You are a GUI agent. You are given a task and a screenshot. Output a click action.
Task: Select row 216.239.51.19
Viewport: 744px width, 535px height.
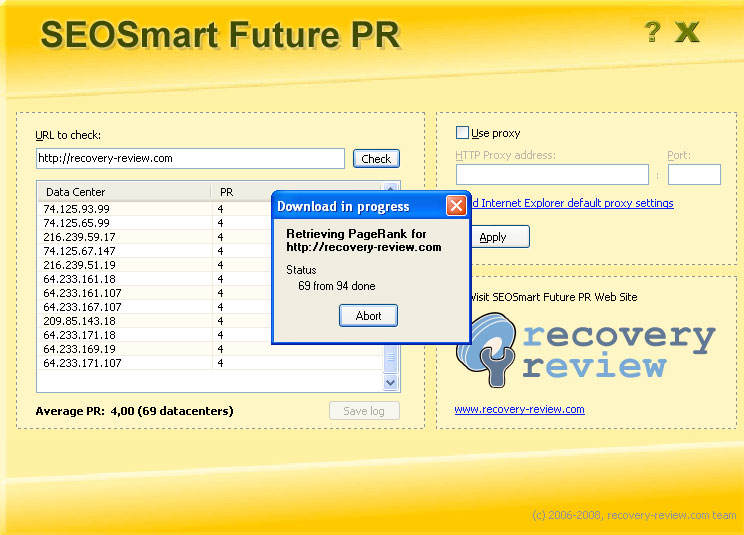[x=154, y=265]
